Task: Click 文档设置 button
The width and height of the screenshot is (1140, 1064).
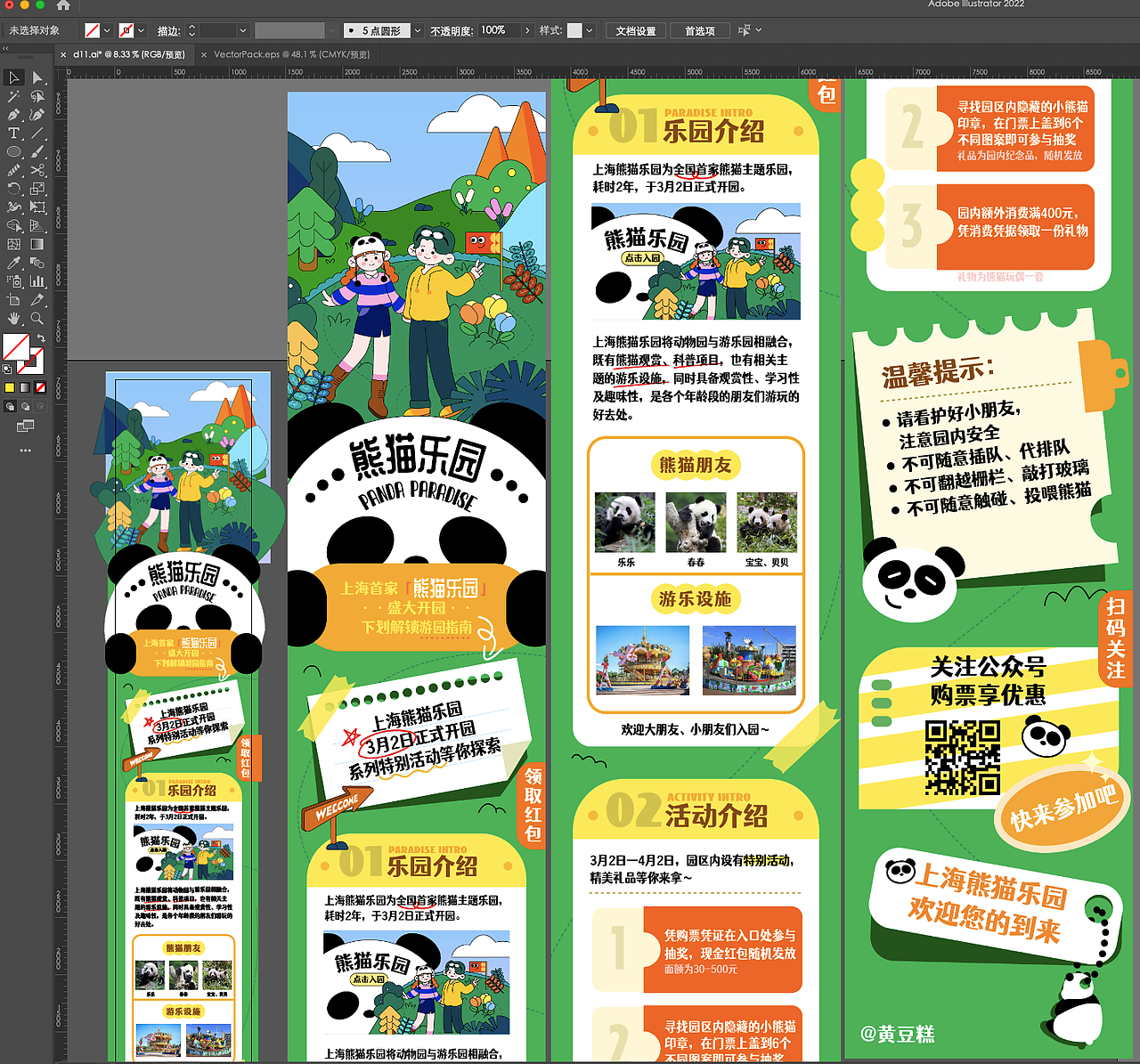Action: tap(636, 30)
